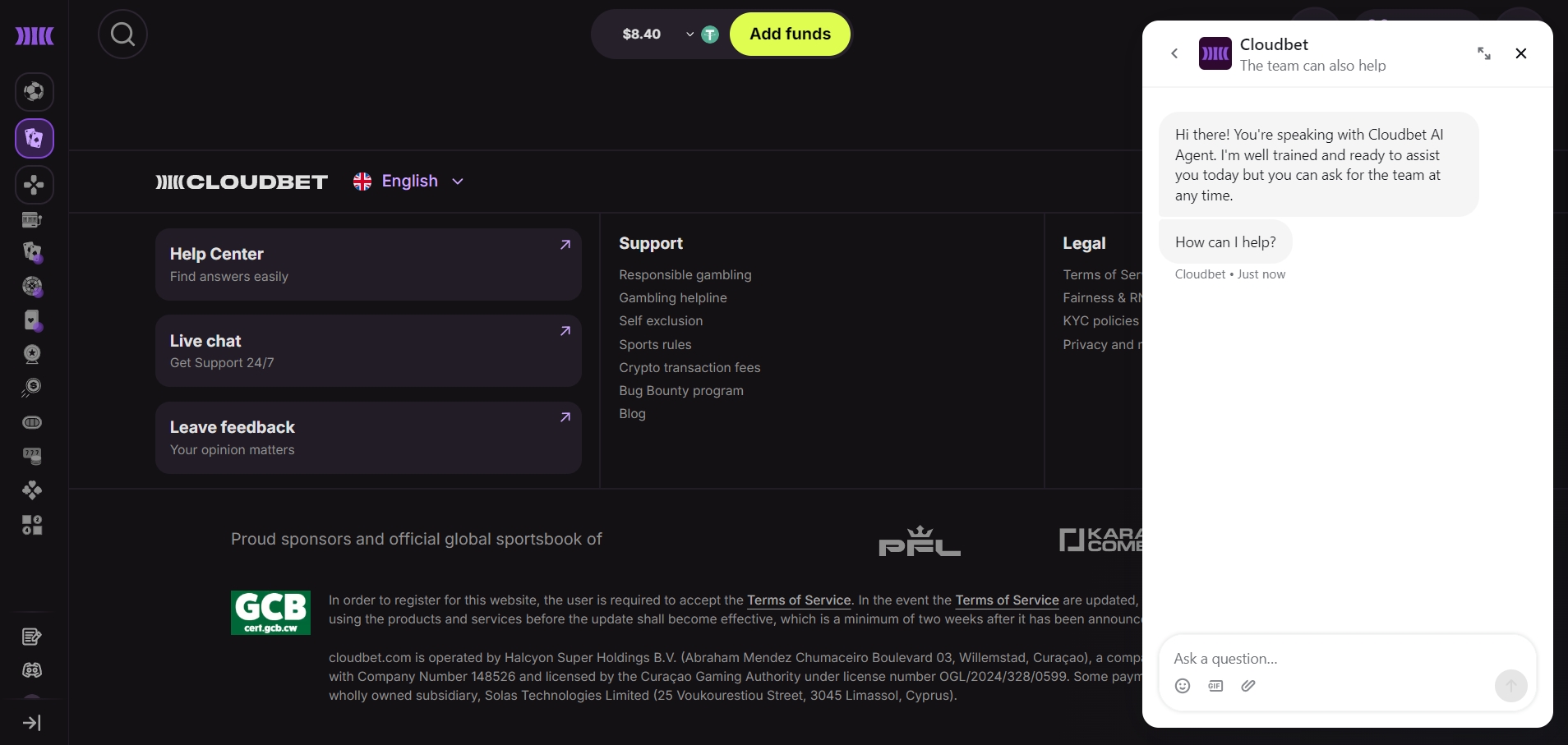This screenshot has width=1568, height=745.
Task: Open the two cards icon with a purple badge
Action: [32, 252]
